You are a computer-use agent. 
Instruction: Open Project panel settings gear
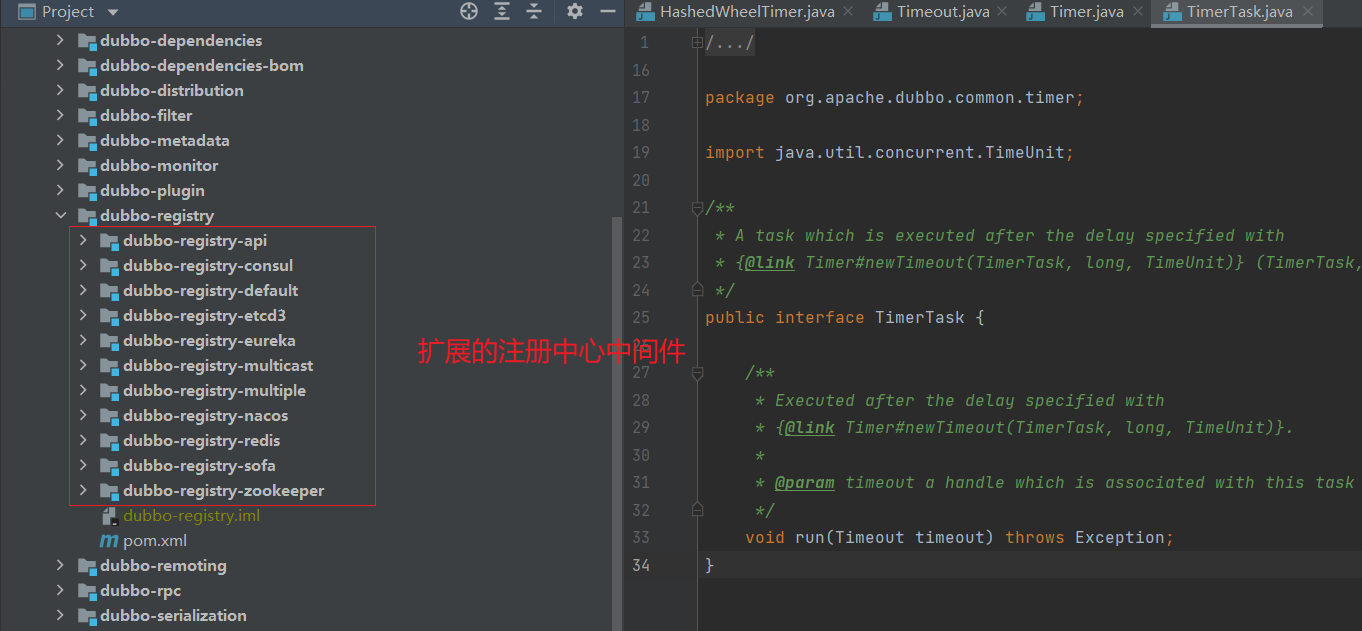tap(574, 11)
